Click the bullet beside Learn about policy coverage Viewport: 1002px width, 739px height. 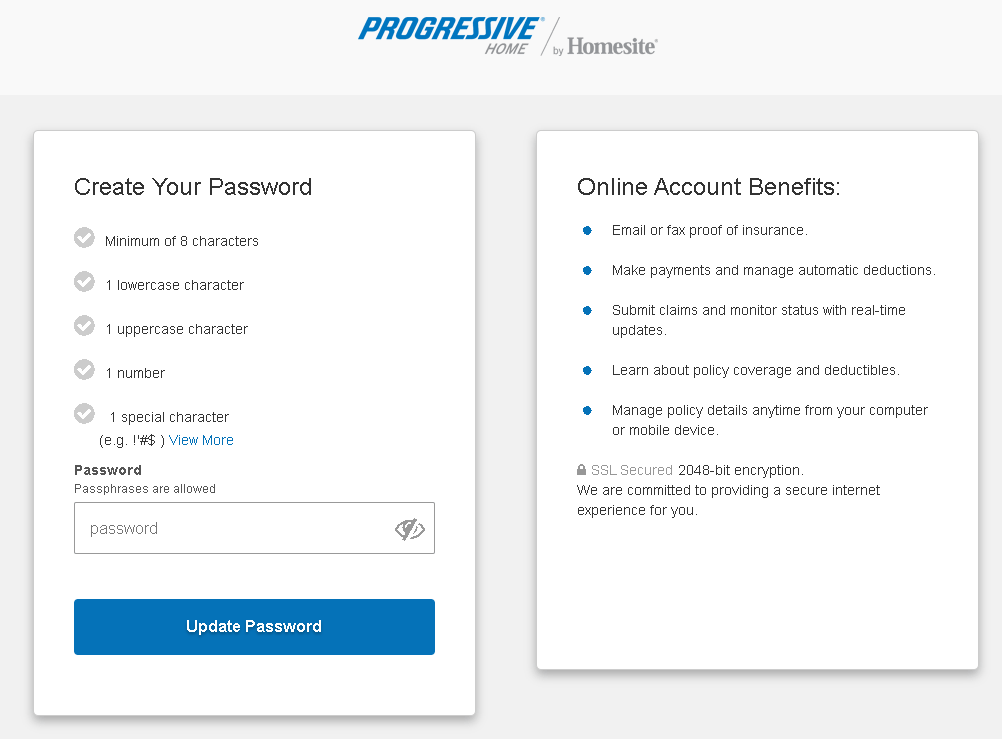(588, 371)
